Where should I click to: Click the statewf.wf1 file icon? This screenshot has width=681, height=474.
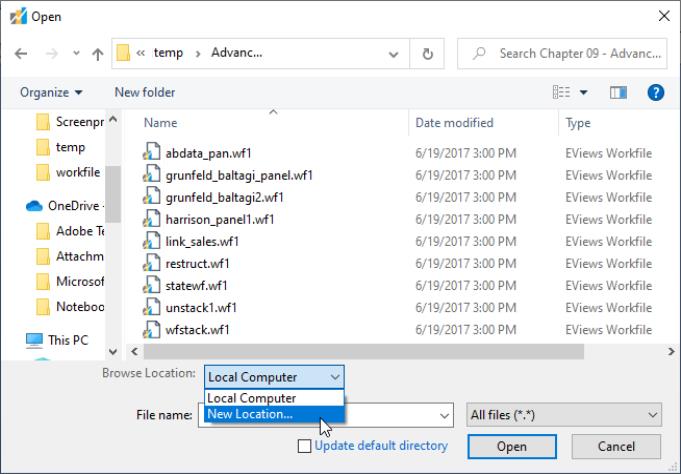(152, 285)
